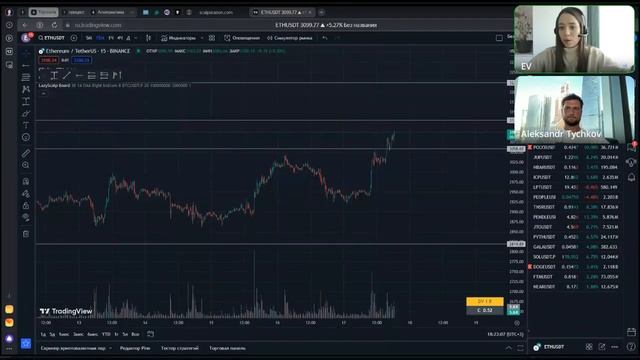Open timezone clock UTC+3 menu
The image size is (640, 360).
pos(505,334)
